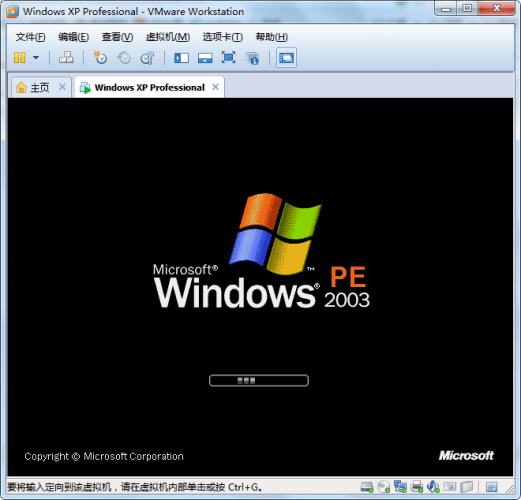Open the 帮助(H) menu
The height and width of the screenshot is (500, 521).
coord(272,37)
